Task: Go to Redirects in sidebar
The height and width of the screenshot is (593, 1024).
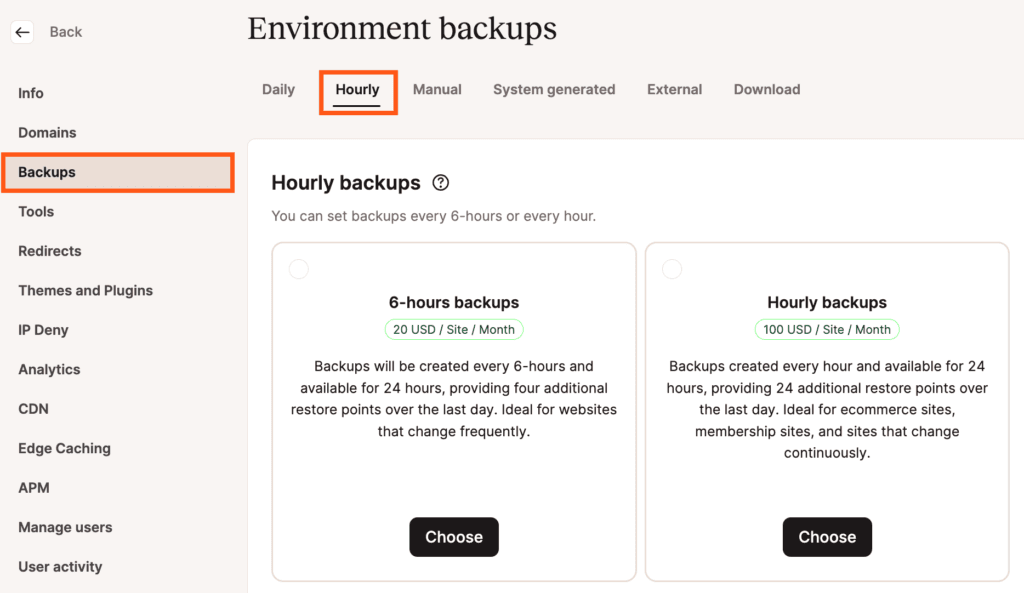Action: [x=50, y=251]
